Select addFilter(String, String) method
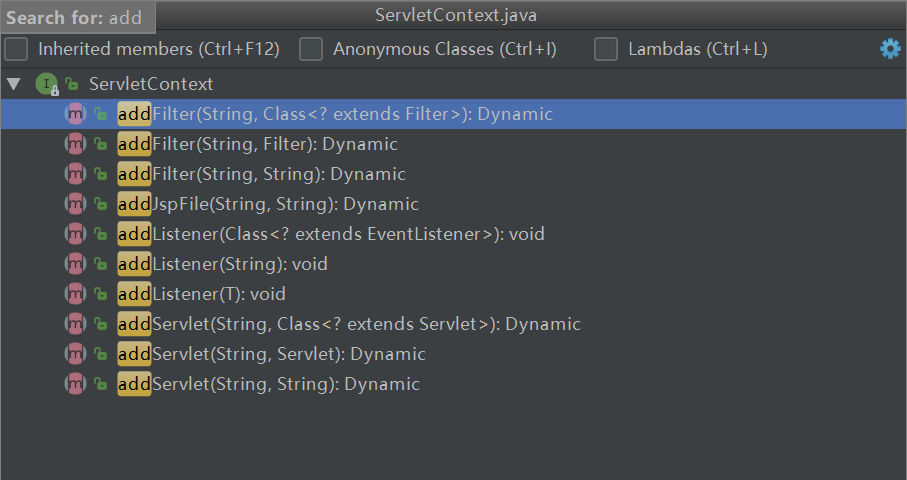 tap(262, 174)
